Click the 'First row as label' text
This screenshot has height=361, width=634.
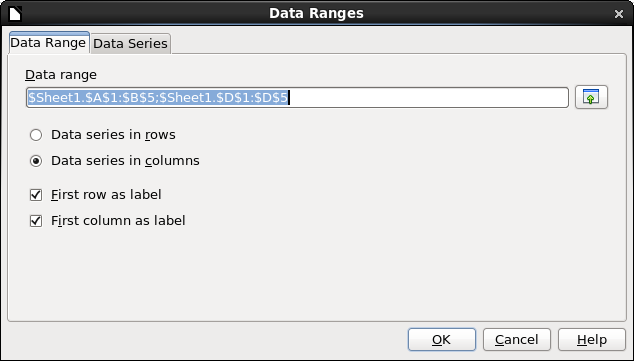pos(106,195)
